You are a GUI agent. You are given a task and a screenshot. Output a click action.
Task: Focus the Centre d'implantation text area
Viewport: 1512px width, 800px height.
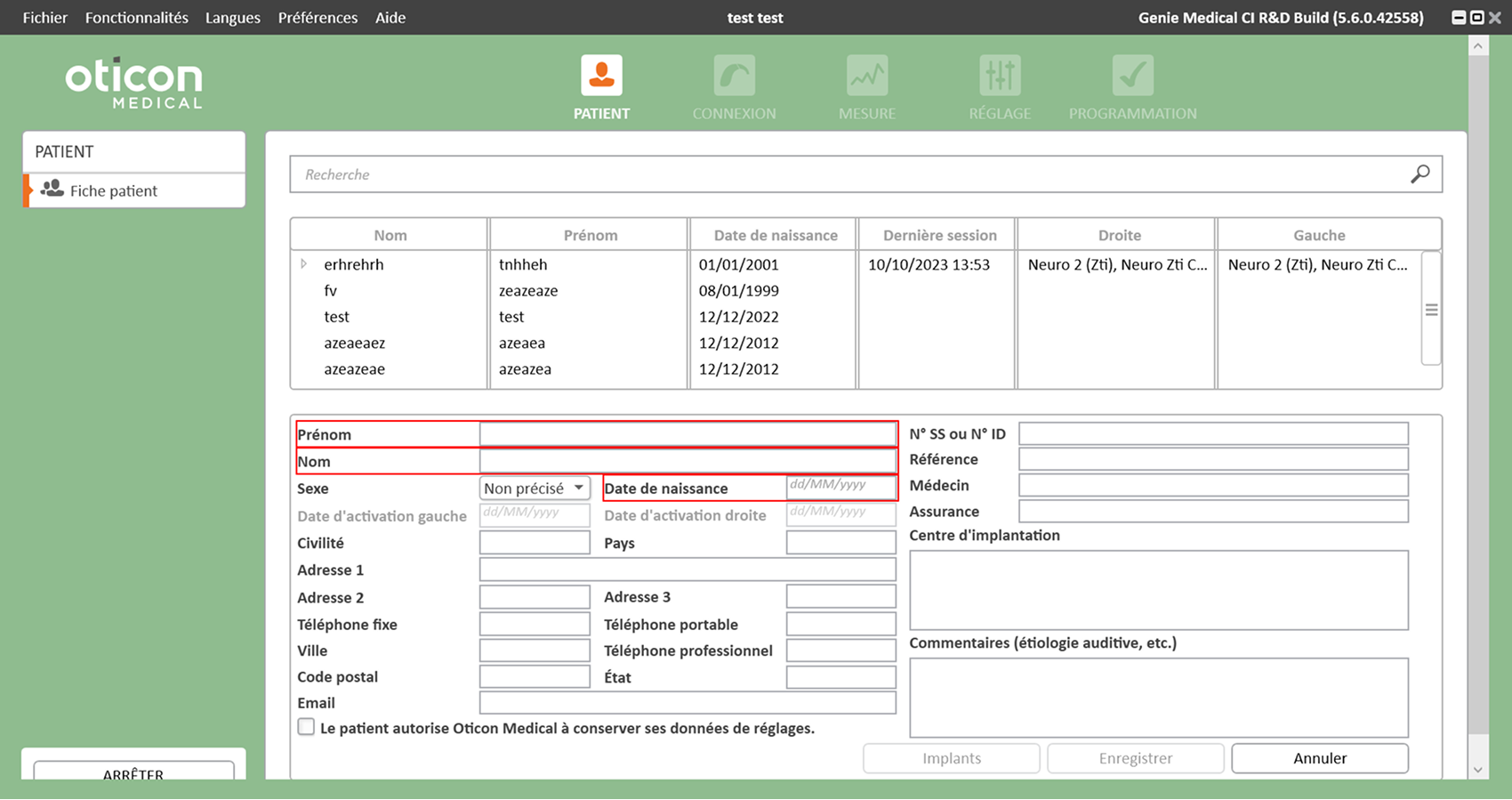tap(1159, 590)
